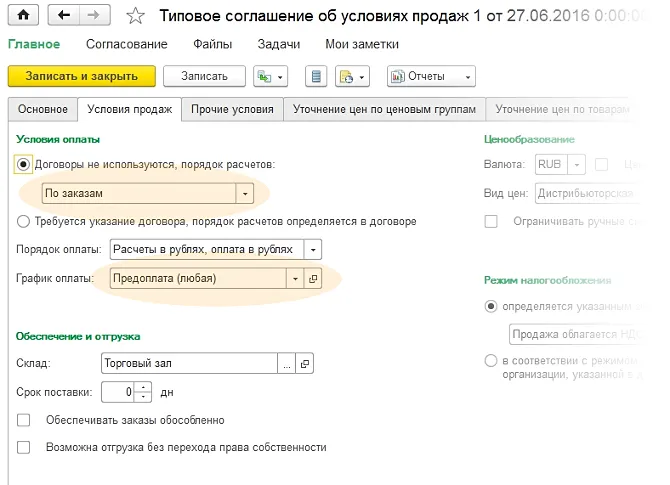This screenshot has width=670, height=485.
Task: Click the 'Срок поставки' days input field
Action: pyautogui.click(x=120, y=392)
